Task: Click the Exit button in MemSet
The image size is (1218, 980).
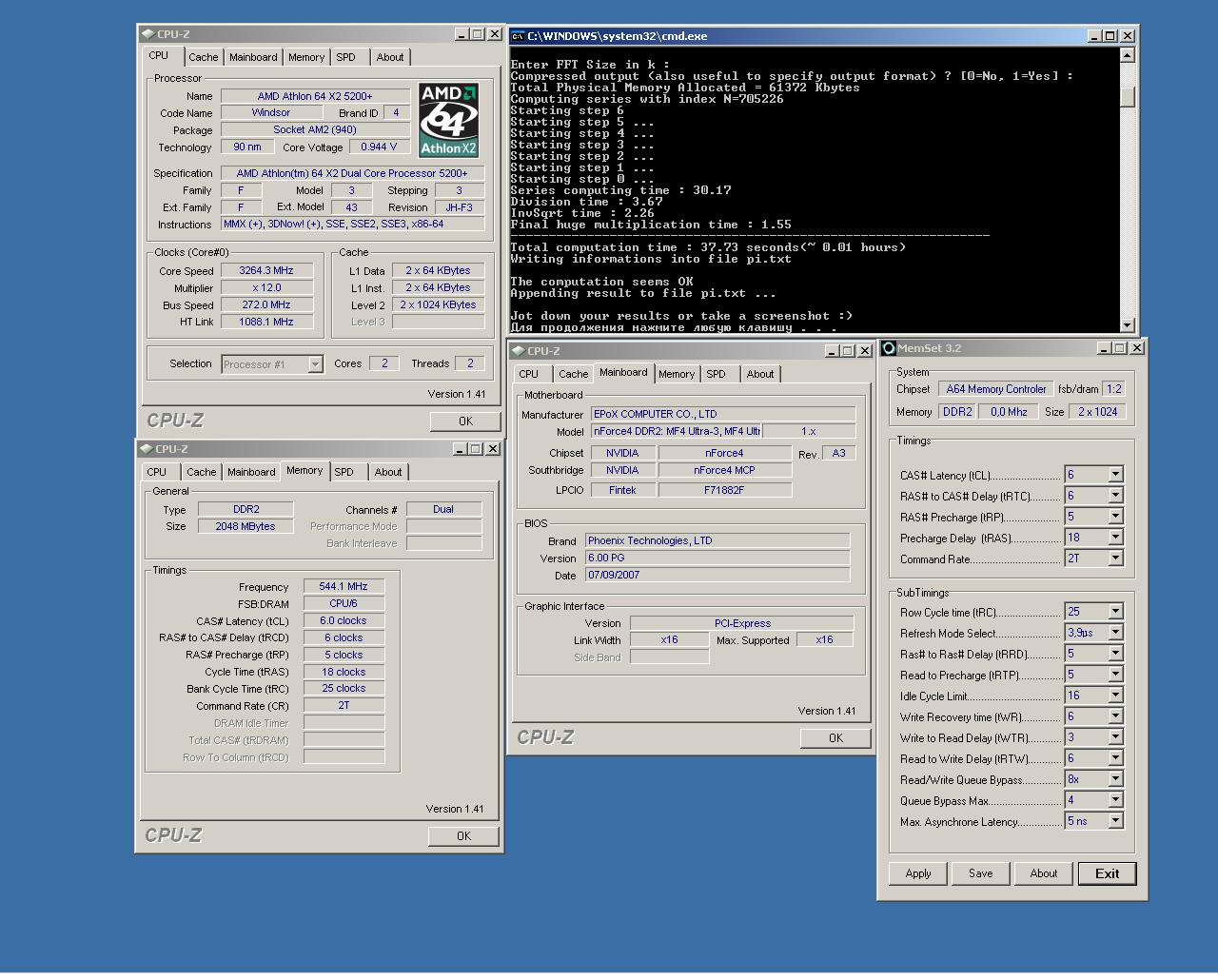Action: (x=1108, y=873)
